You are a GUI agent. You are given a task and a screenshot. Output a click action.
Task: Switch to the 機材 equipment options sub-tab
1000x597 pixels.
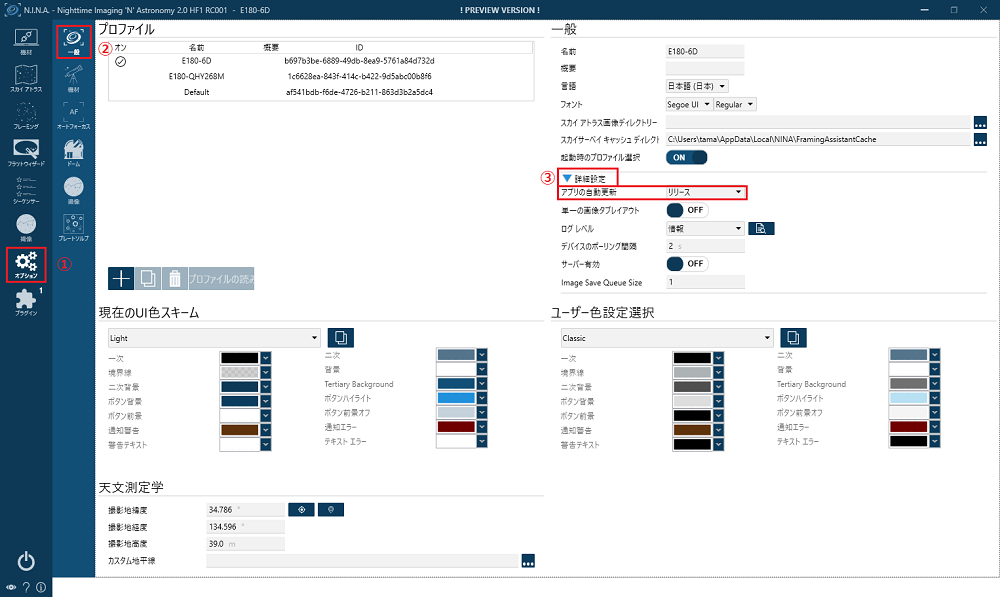tap(73, 78)
